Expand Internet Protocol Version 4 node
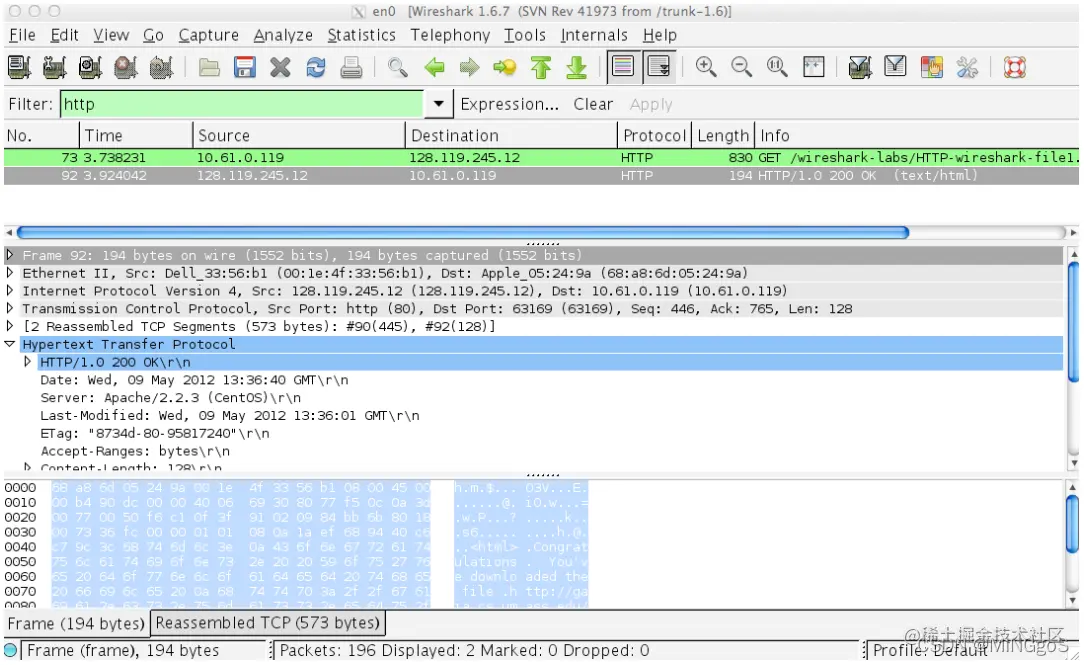Image resolution: width=1084 pixels, height=665 pixels. pyautogui.click(x=10, y=290)
